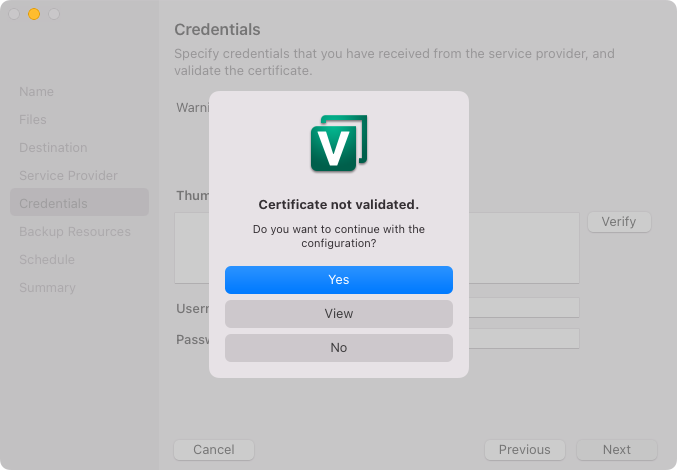Open the Backup Resources step
This screenshot has height=470, width=677.
coord(75,232)
